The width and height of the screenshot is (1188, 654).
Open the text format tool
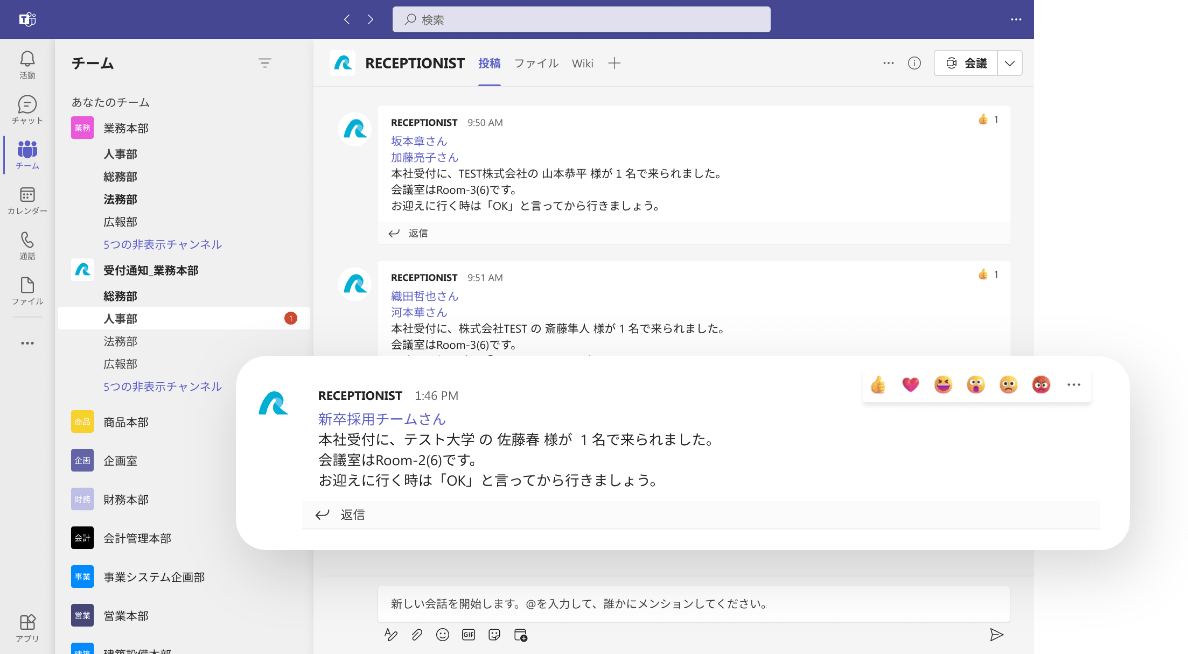391,635
